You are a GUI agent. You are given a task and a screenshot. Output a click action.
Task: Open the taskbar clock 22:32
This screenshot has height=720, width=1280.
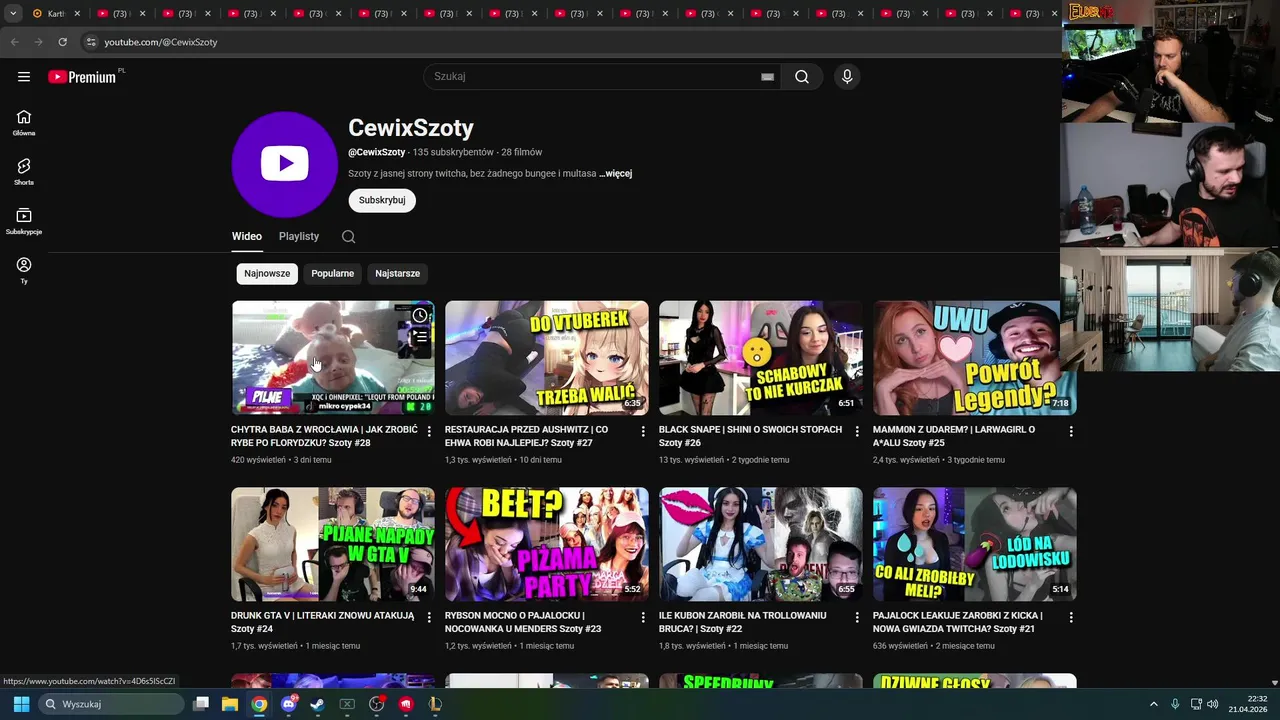tap(1249, 704)
